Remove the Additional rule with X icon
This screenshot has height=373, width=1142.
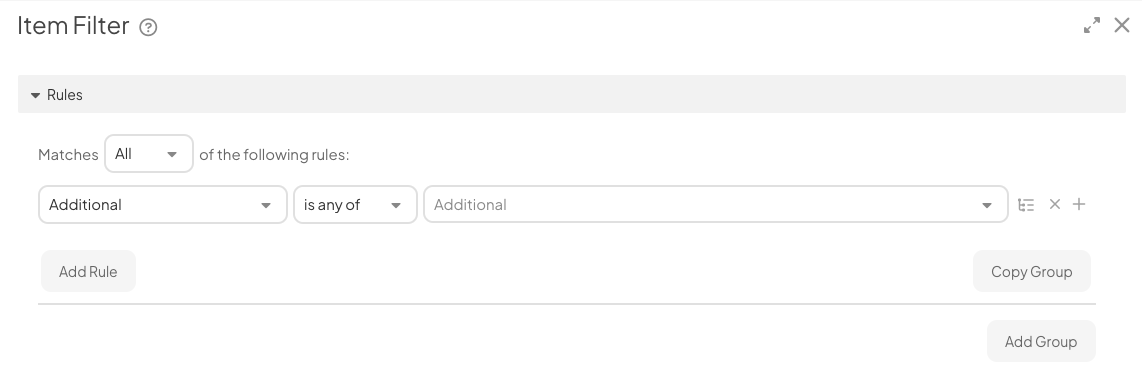(x=1055, y=205)
